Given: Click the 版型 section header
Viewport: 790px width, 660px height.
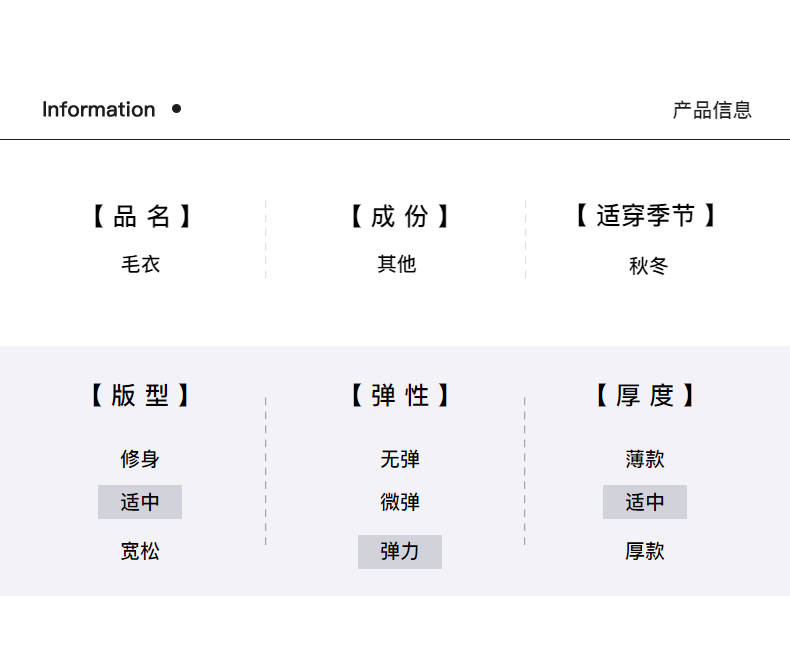Looking at the screenshot, I should coord(140,395).
